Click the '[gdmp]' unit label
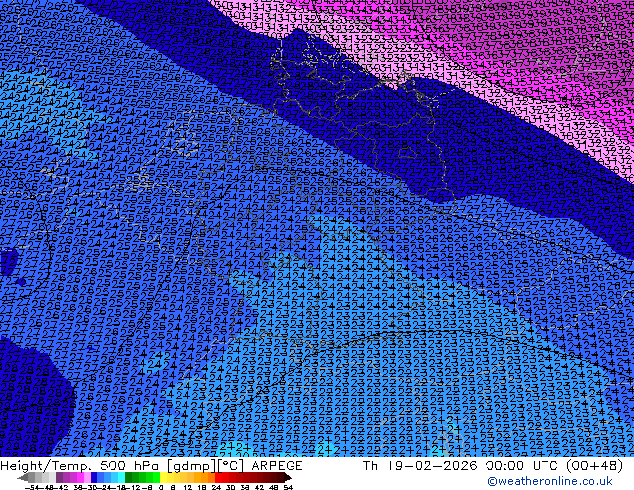 coord(189,466)
